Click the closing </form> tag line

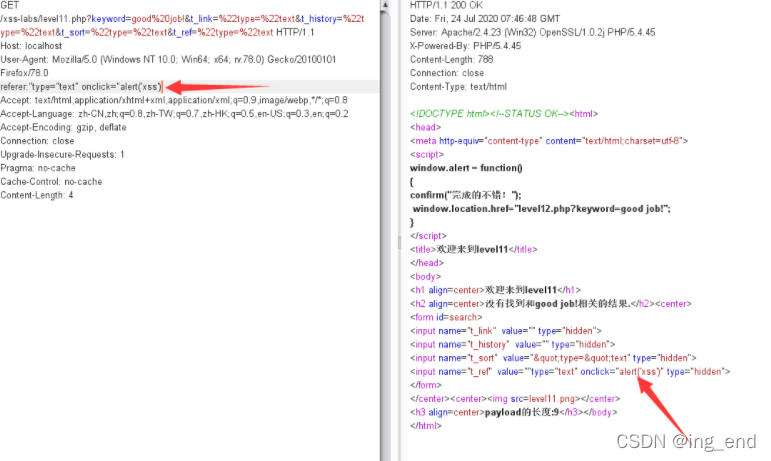426,385
